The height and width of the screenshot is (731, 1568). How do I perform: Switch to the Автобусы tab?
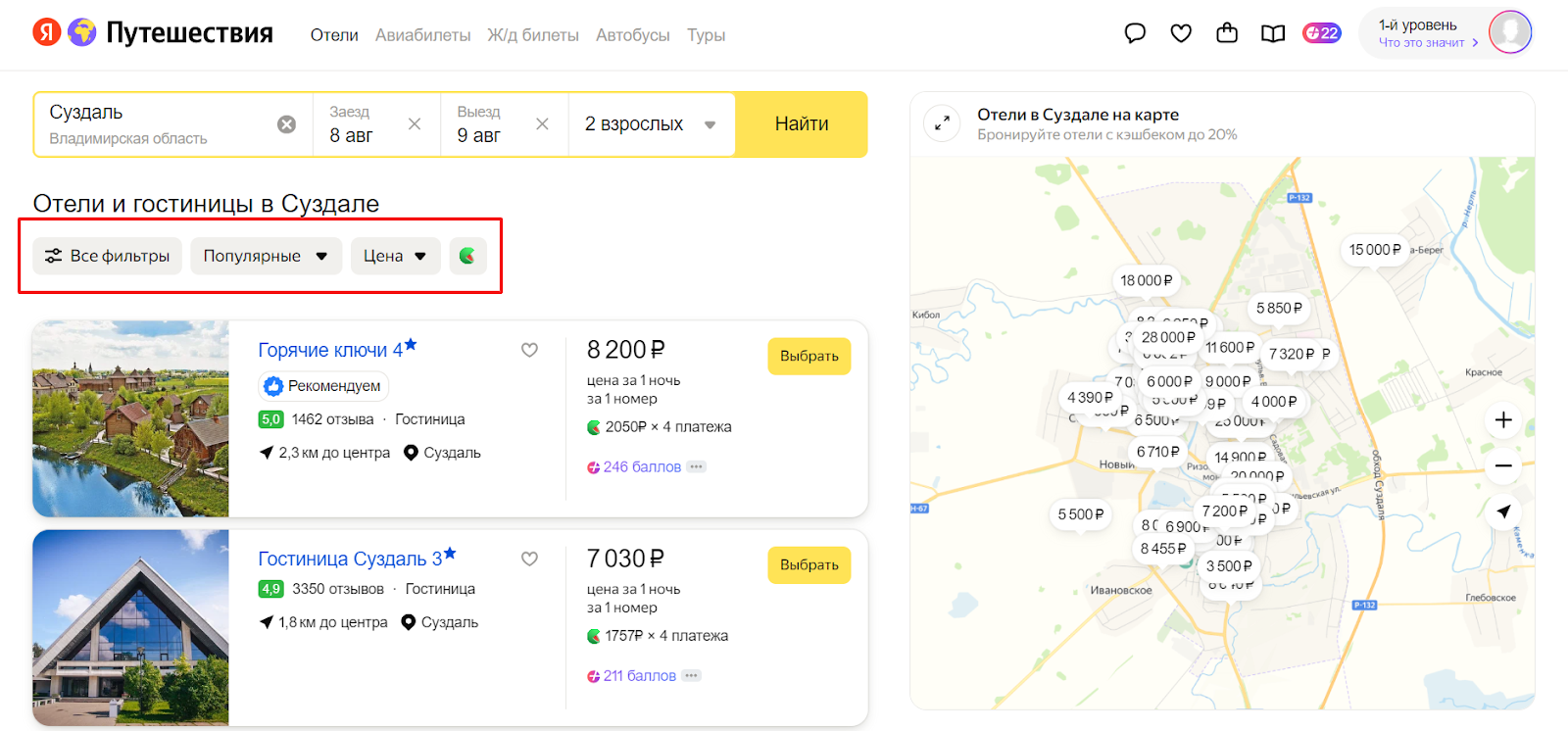632,35
